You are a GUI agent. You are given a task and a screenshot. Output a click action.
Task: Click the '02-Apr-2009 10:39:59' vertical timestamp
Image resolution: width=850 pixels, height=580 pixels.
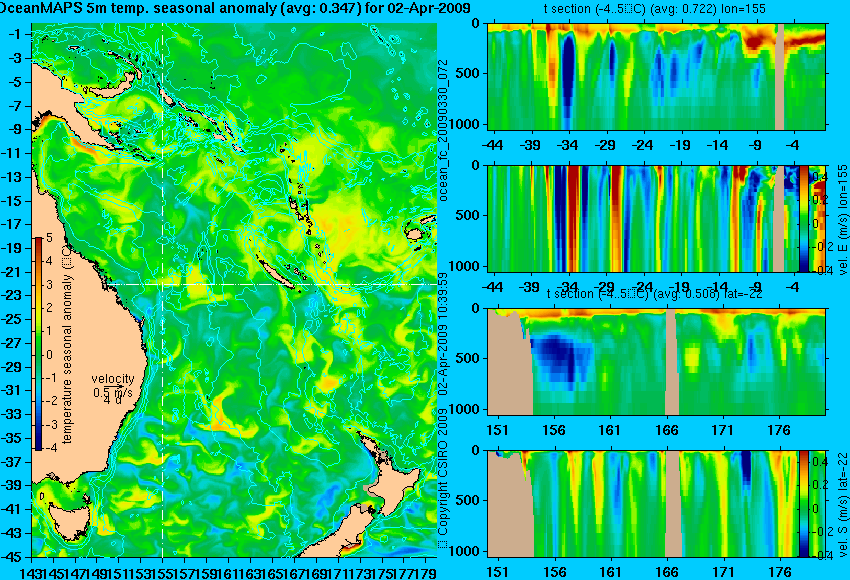pos(443,333)
